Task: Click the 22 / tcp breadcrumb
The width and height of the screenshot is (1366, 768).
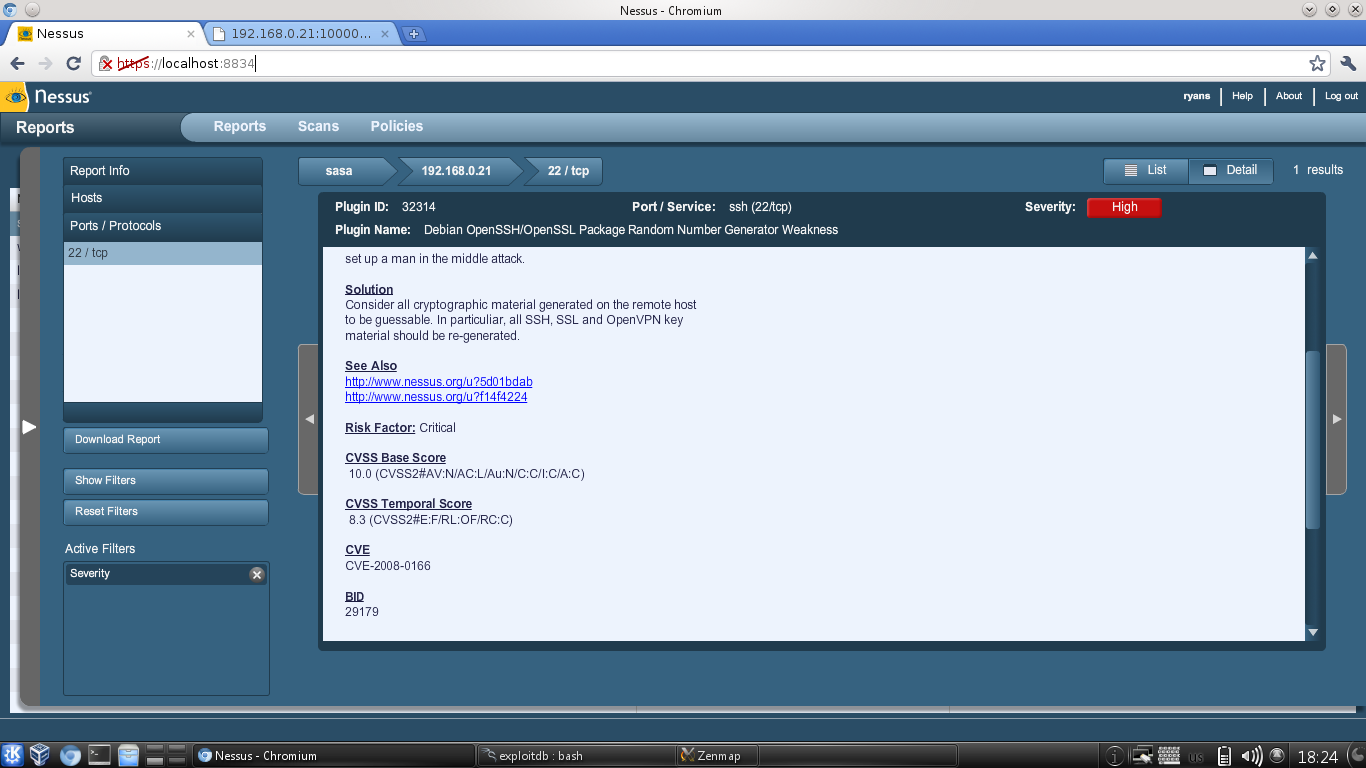Action: [x=567, y=171]
